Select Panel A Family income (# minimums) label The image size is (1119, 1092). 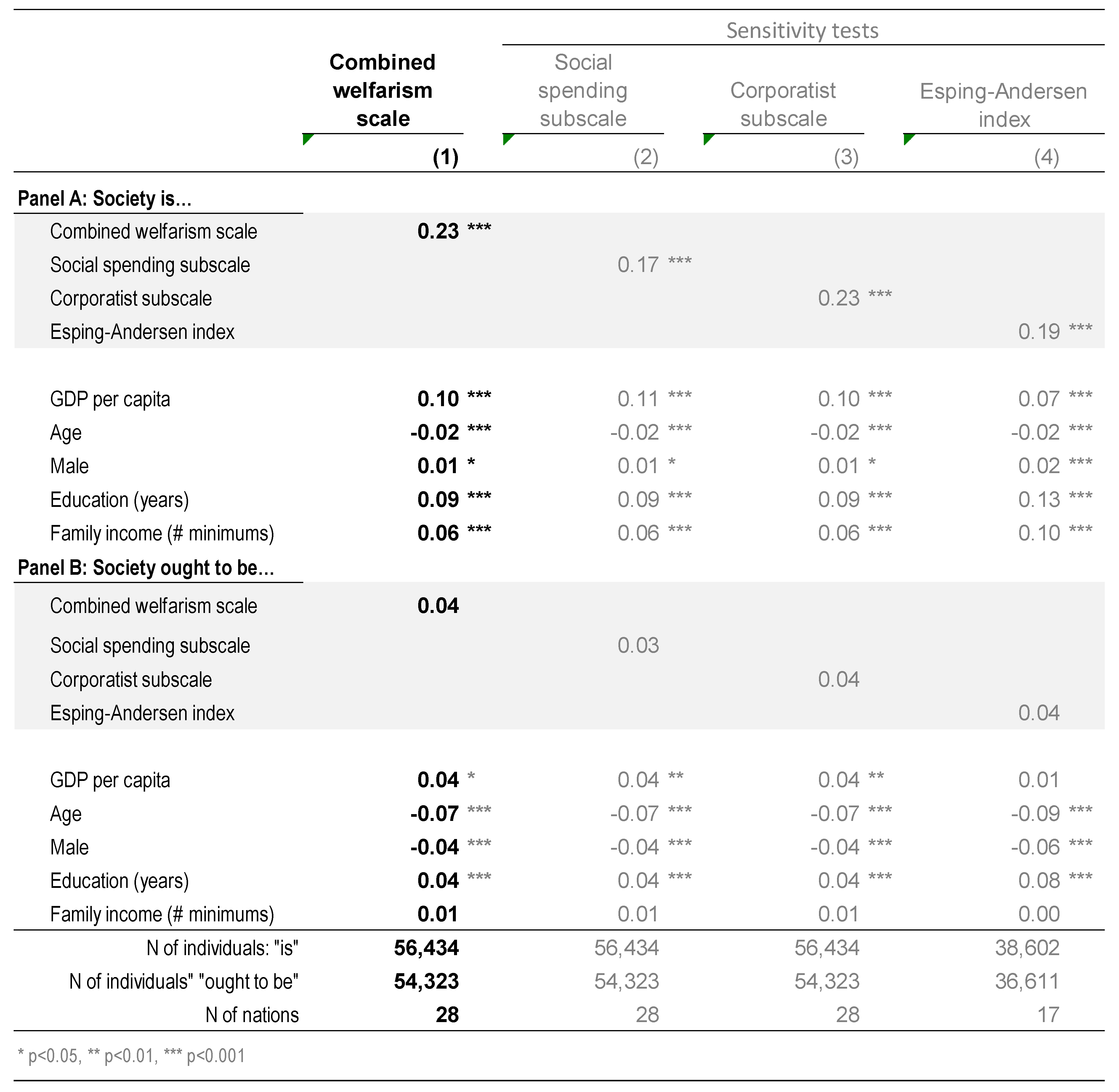tap(162, 533)
